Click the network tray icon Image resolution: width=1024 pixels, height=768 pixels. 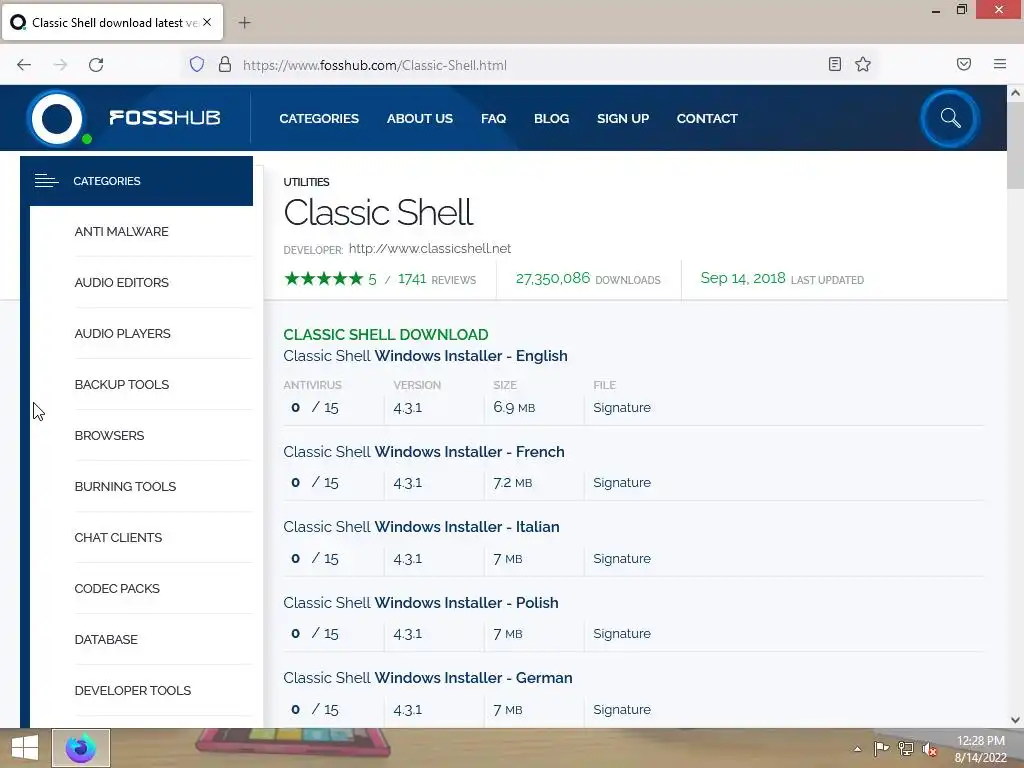[x=906, y=749]
